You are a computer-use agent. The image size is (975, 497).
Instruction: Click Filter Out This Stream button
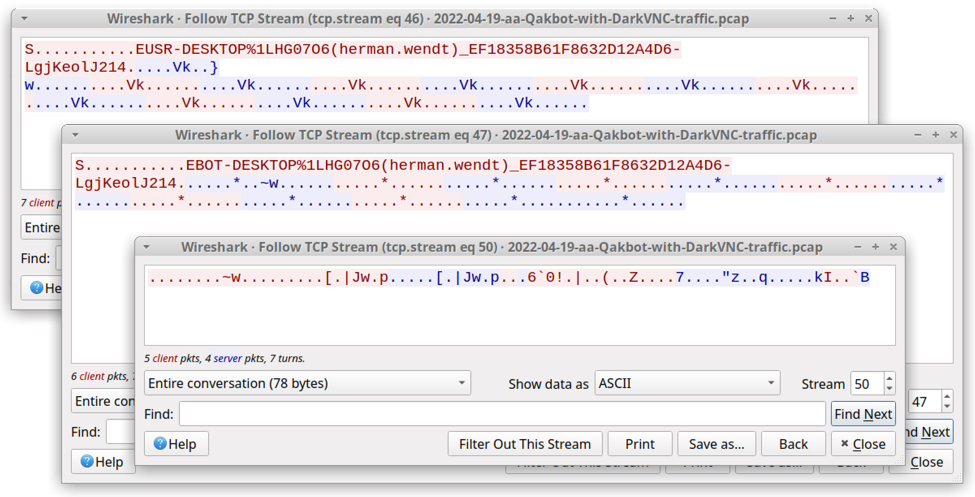(x=525, y=444)
